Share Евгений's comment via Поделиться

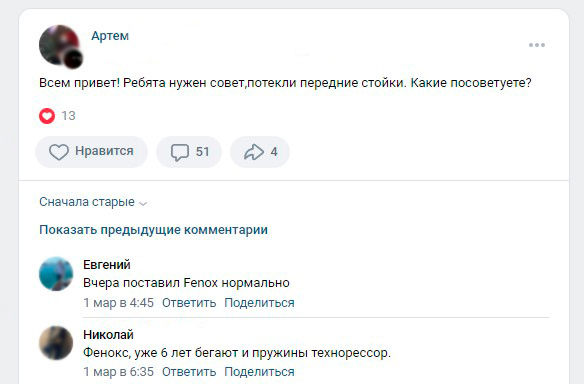tap(259, 302)
